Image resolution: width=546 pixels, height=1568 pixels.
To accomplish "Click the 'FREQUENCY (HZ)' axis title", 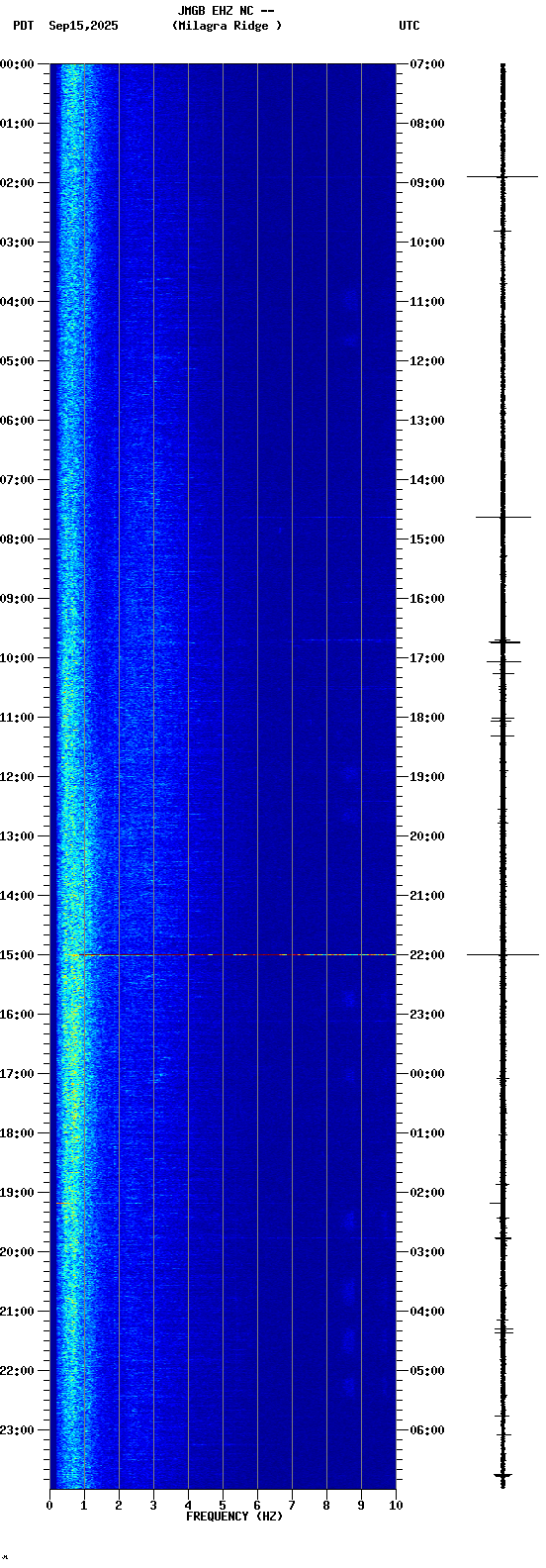I will 234,1517.
